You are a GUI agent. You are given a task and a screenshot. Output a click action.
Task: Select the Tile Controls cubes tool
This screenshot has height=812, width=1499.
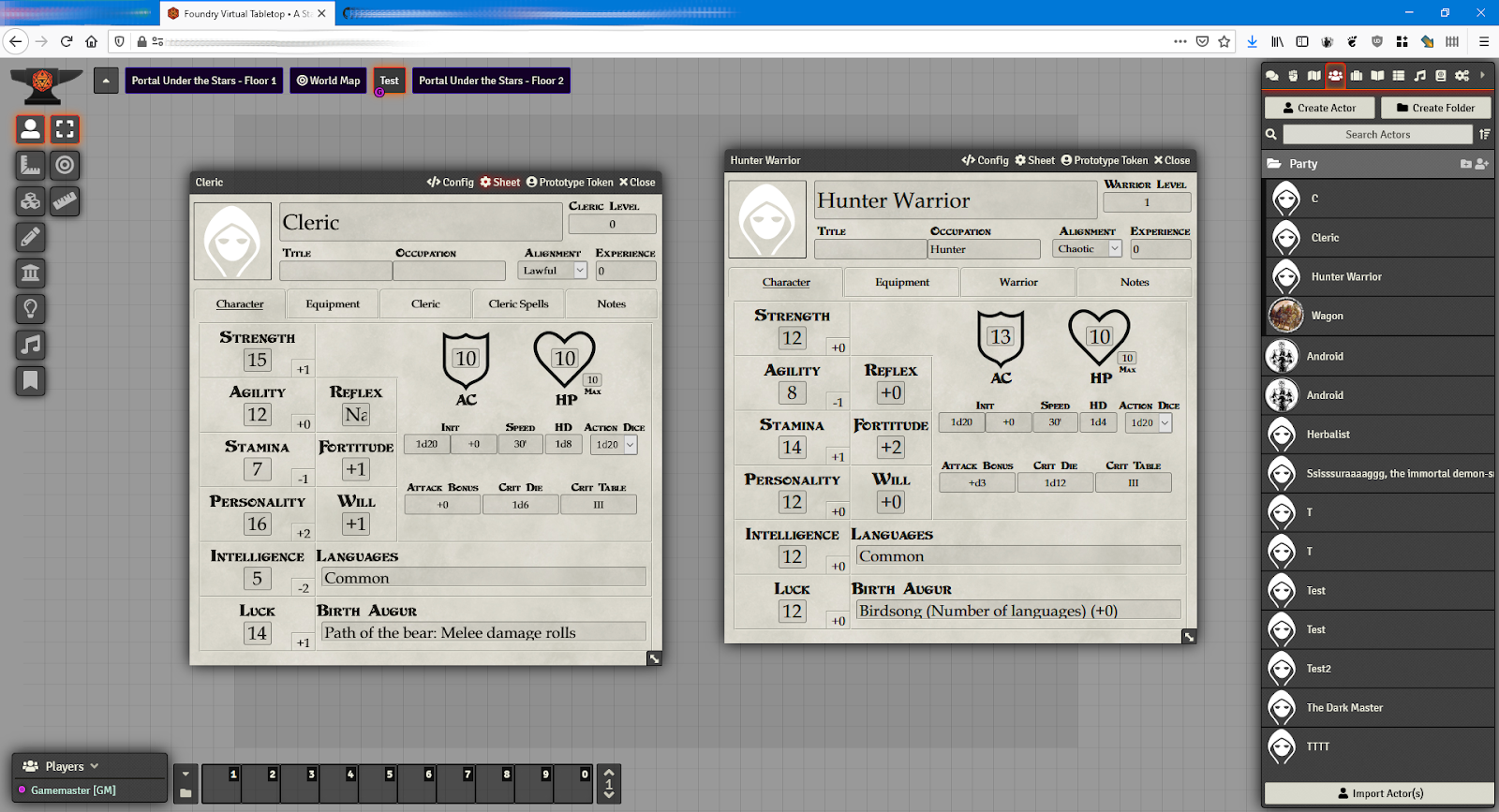pyautogui.click(x=30, y=201)
